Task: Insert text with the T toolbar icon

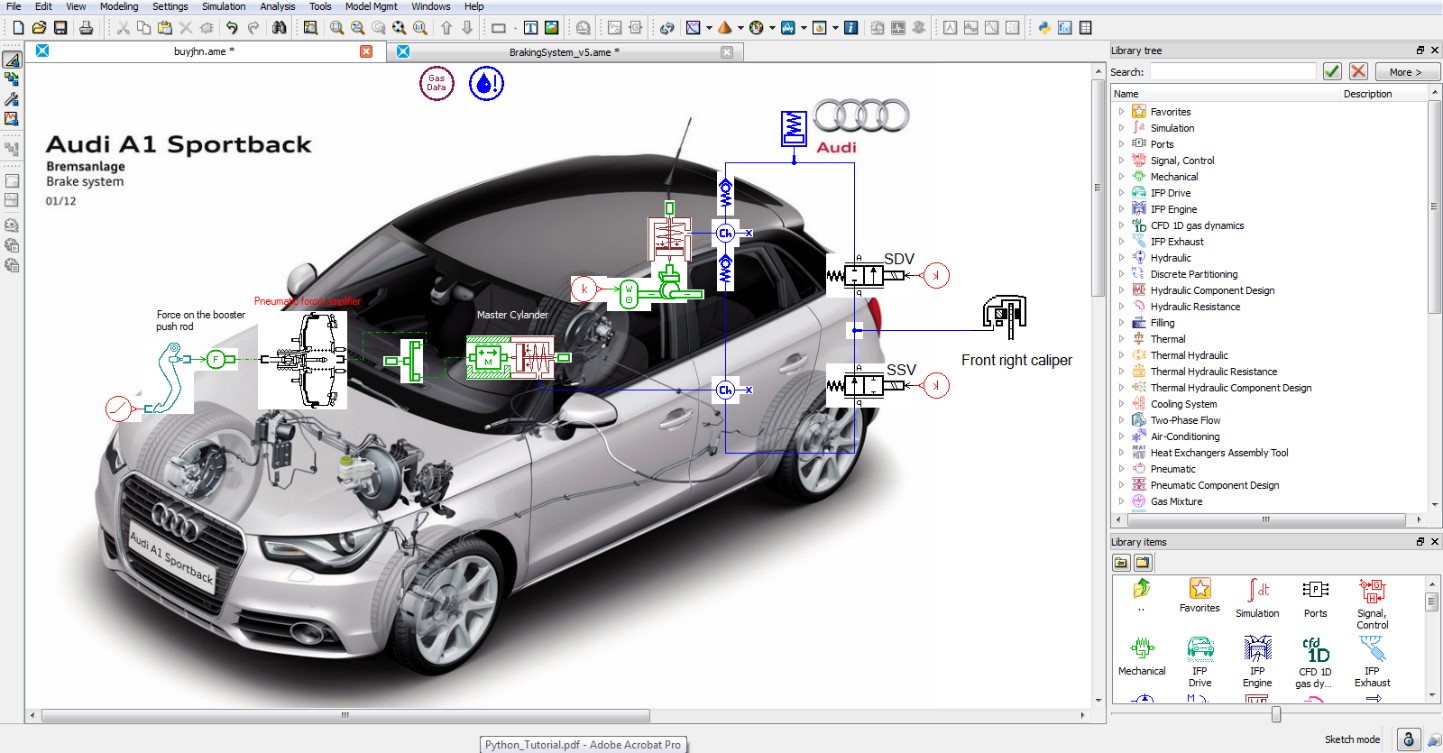Action: click(x=531, y=28)
